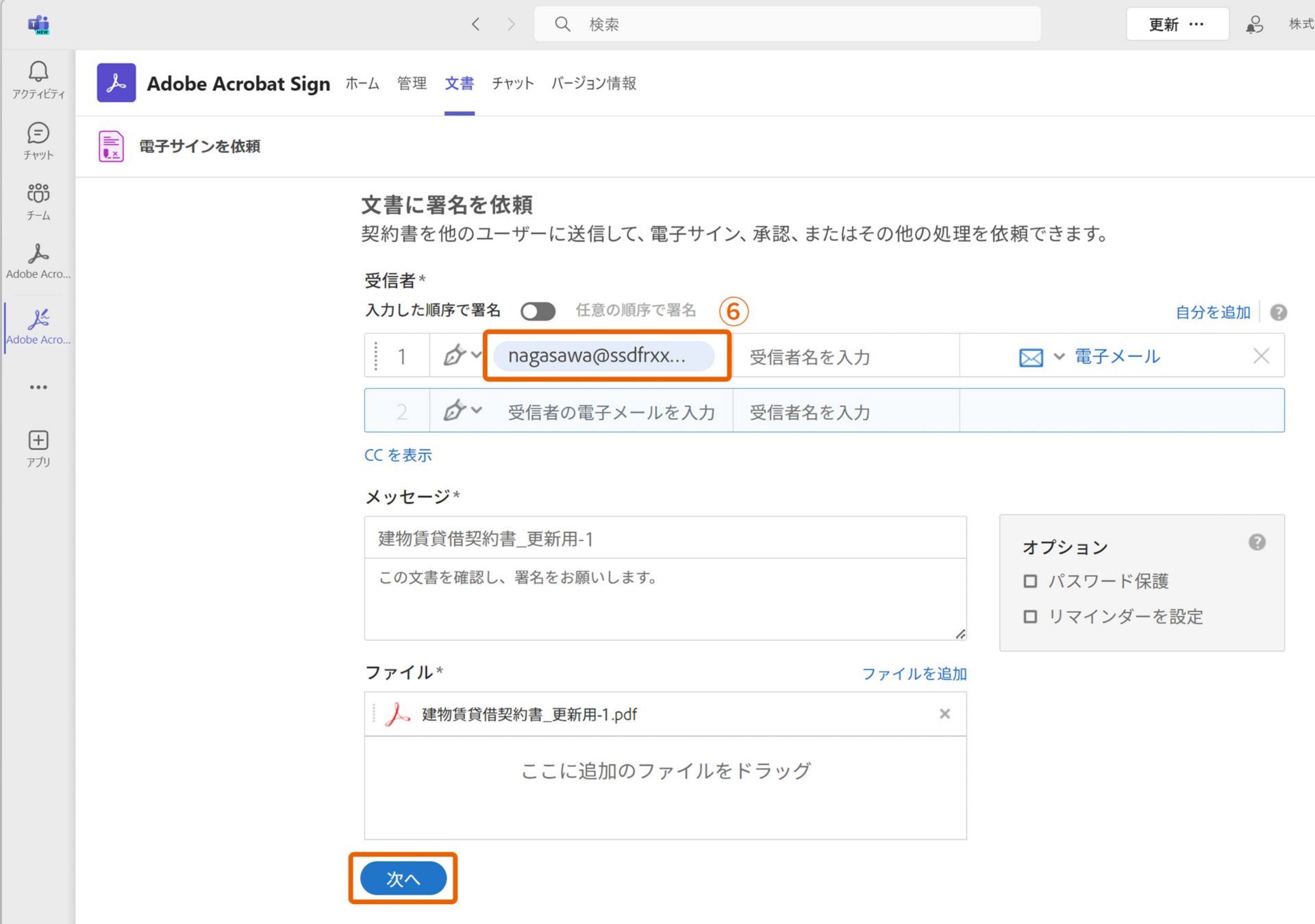Remove the 建物賃貸借契約書_更新用-1.pdf file
Viewport: 1315px width, 924px height.
(x=944, y=714)
